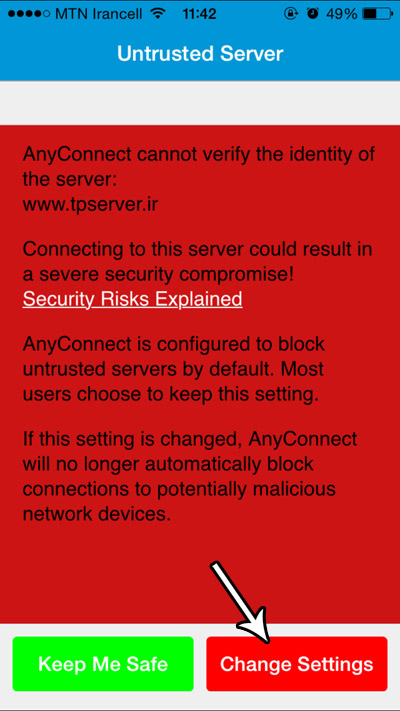400x711 pixels.
Task: Tap the MTN Irancell carrier label
Action: [99, 14]
